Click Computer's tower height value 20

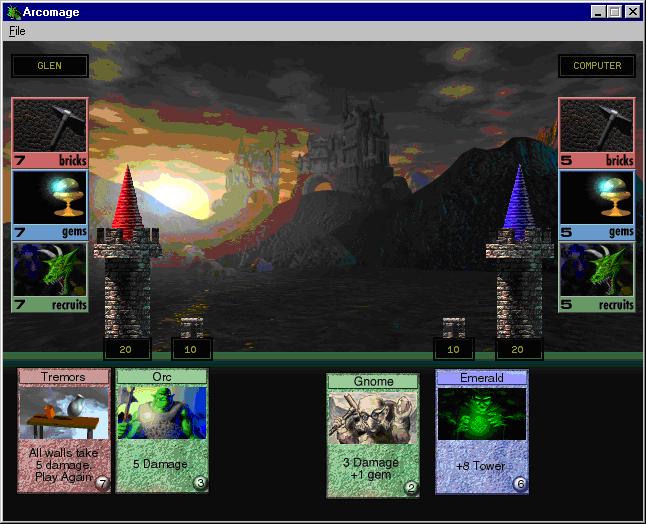pyautogui.click(x=519, y=349)
